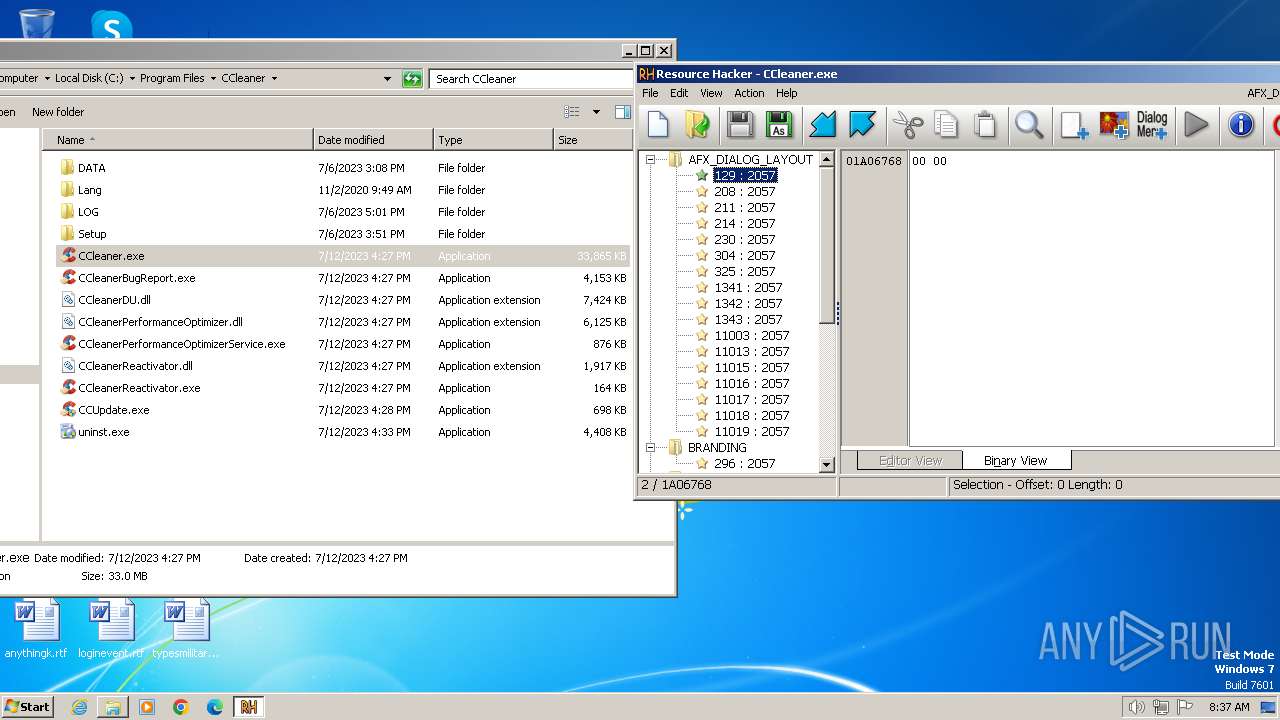1280x720 pixels.
Task: Click the Find magnifying glass icon
Action: coord(1029,124)
